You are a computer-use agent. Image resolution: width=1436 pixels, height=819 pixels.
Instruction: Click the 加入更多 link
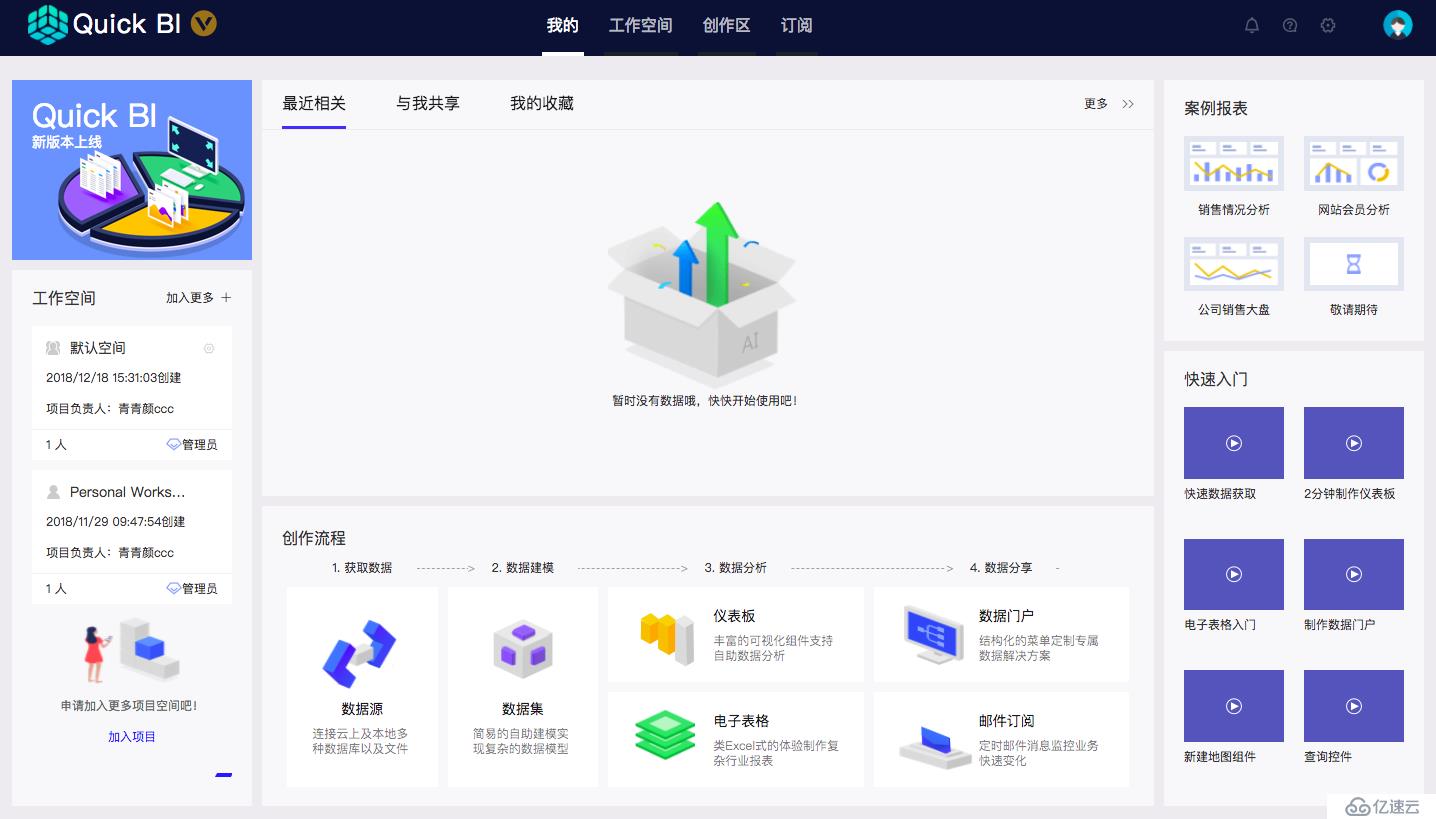pos(190,298)
